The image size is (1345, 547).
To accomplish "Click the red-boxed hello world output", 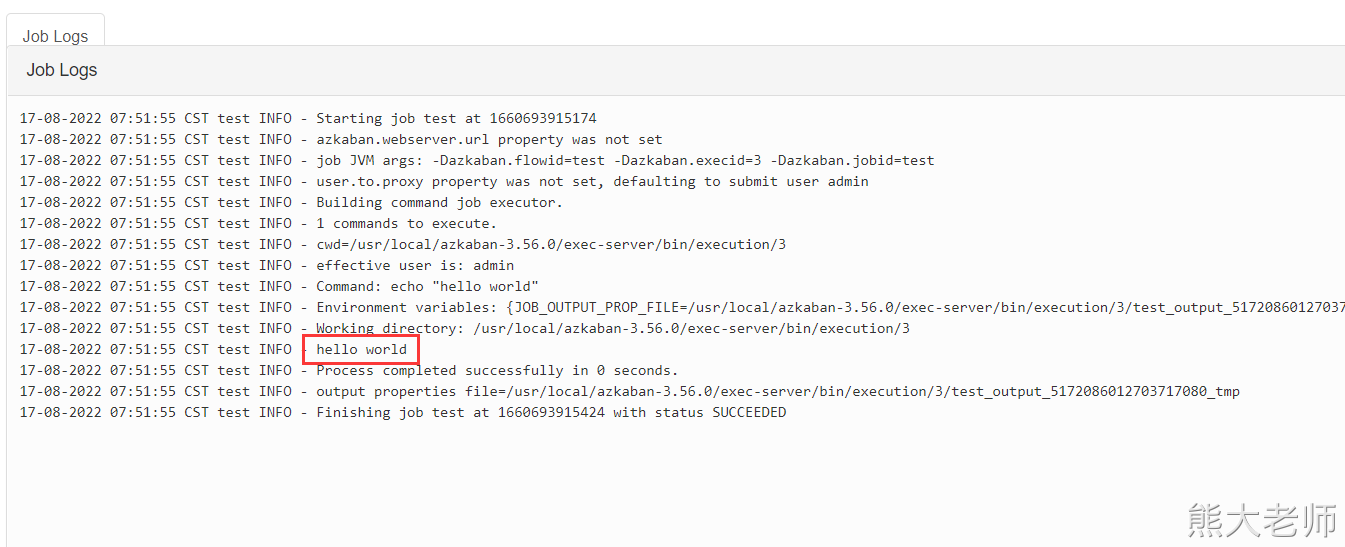I will click(x=361, y=349).
